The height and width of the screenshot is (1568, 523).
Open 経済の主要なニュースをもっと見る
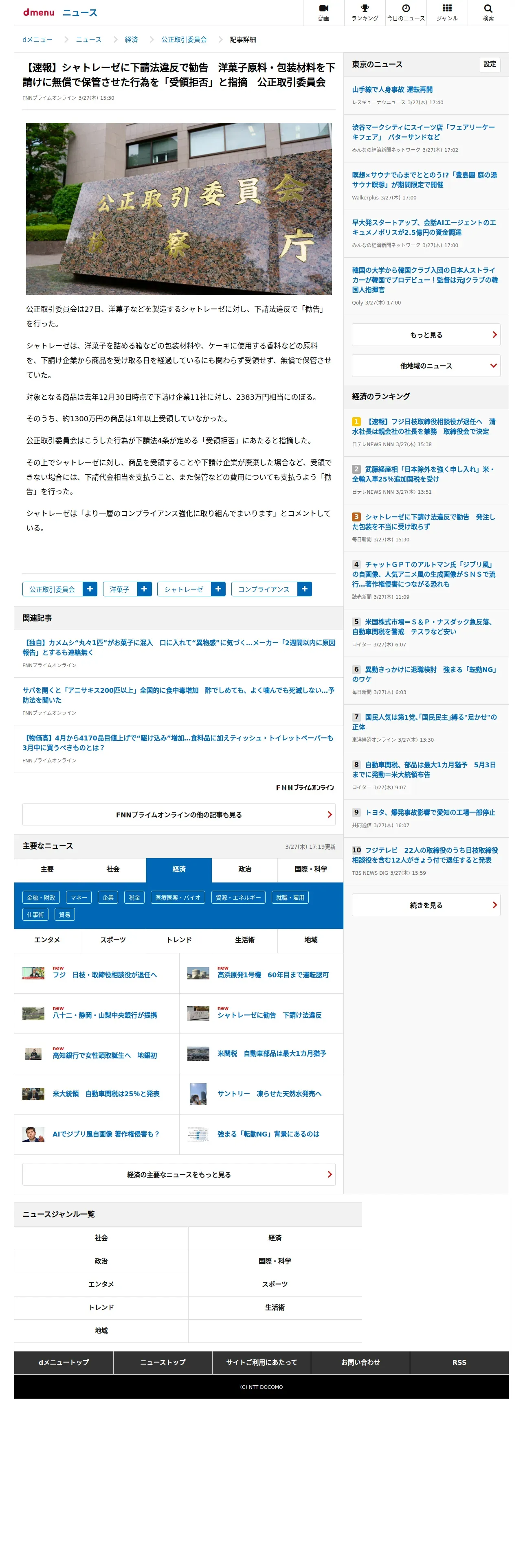(x=178, y=1174)
